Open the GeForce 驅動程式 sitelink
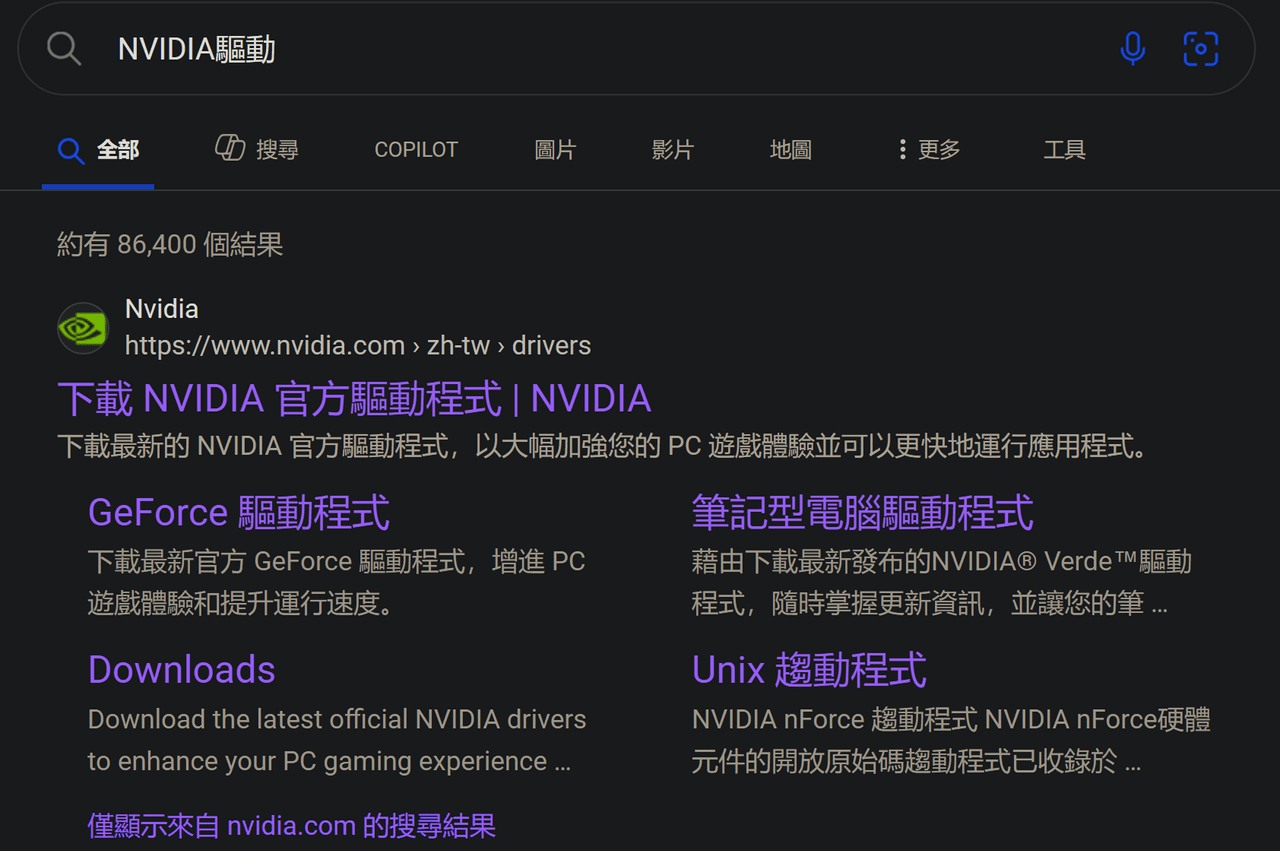Screen dimensions: 1280x851 click(x=239, y=513)
